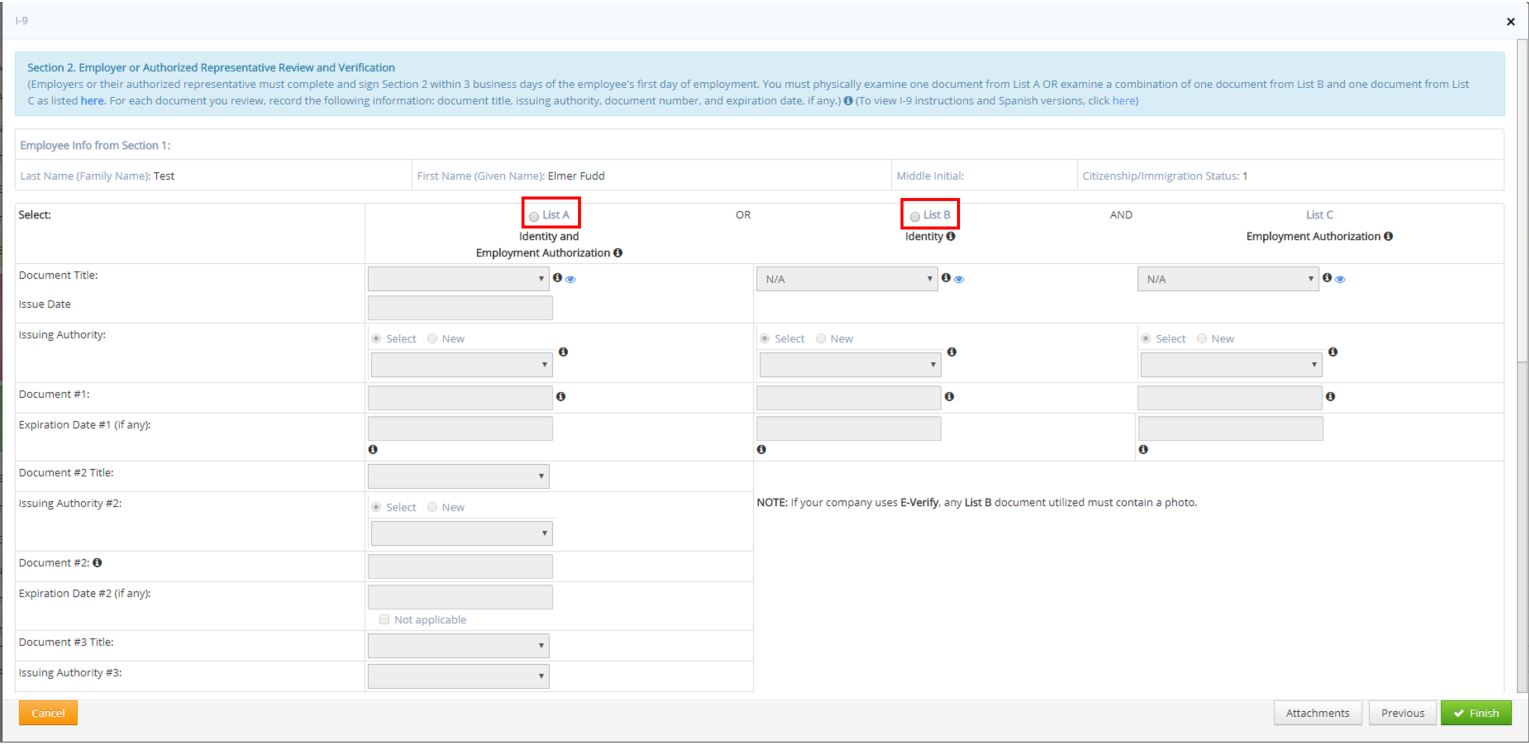Click info icon under List A Expiration Date #1
Screen dimensions: 1529x744
[372, 449]
